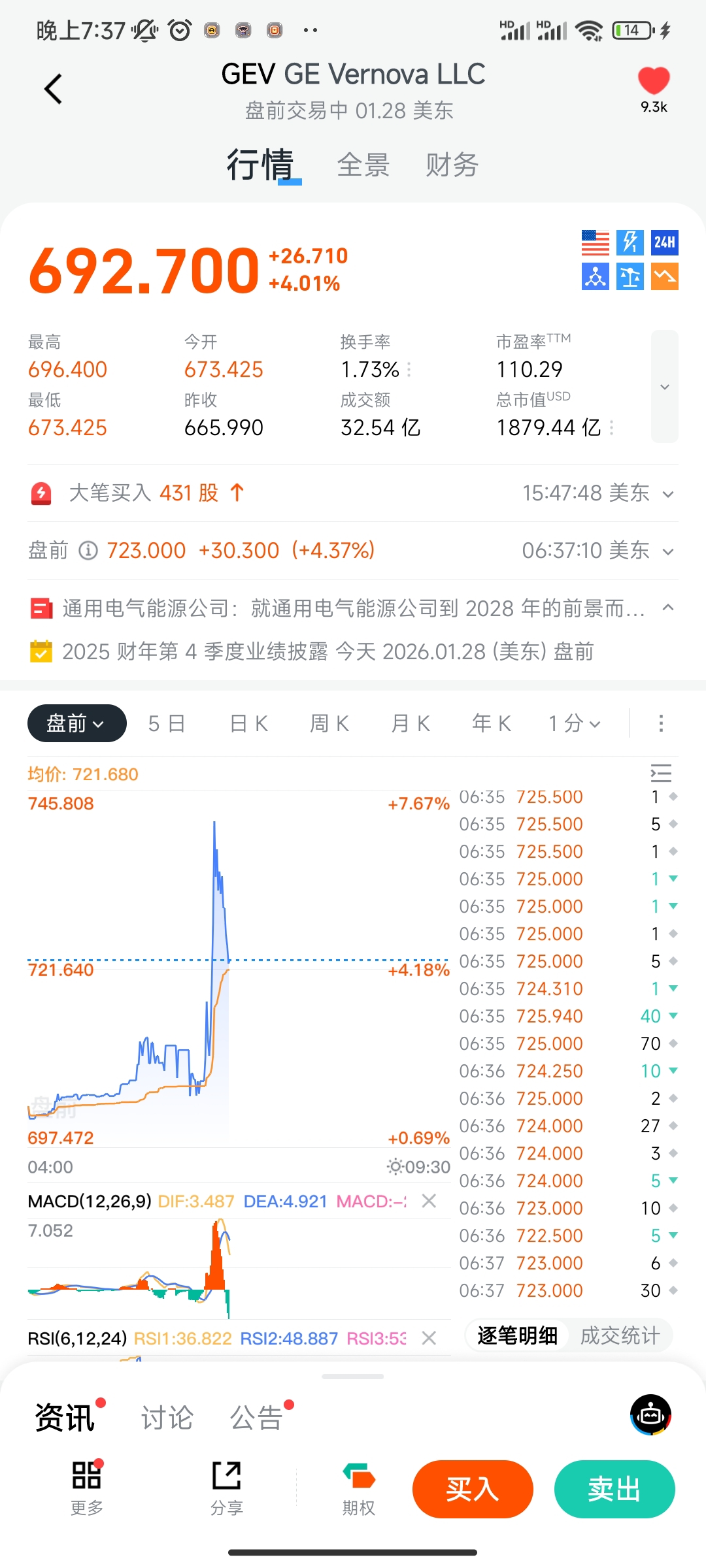Tap the tick list layout icon
The height and width of the screenshot is (1568, 706).
point(661,774)
